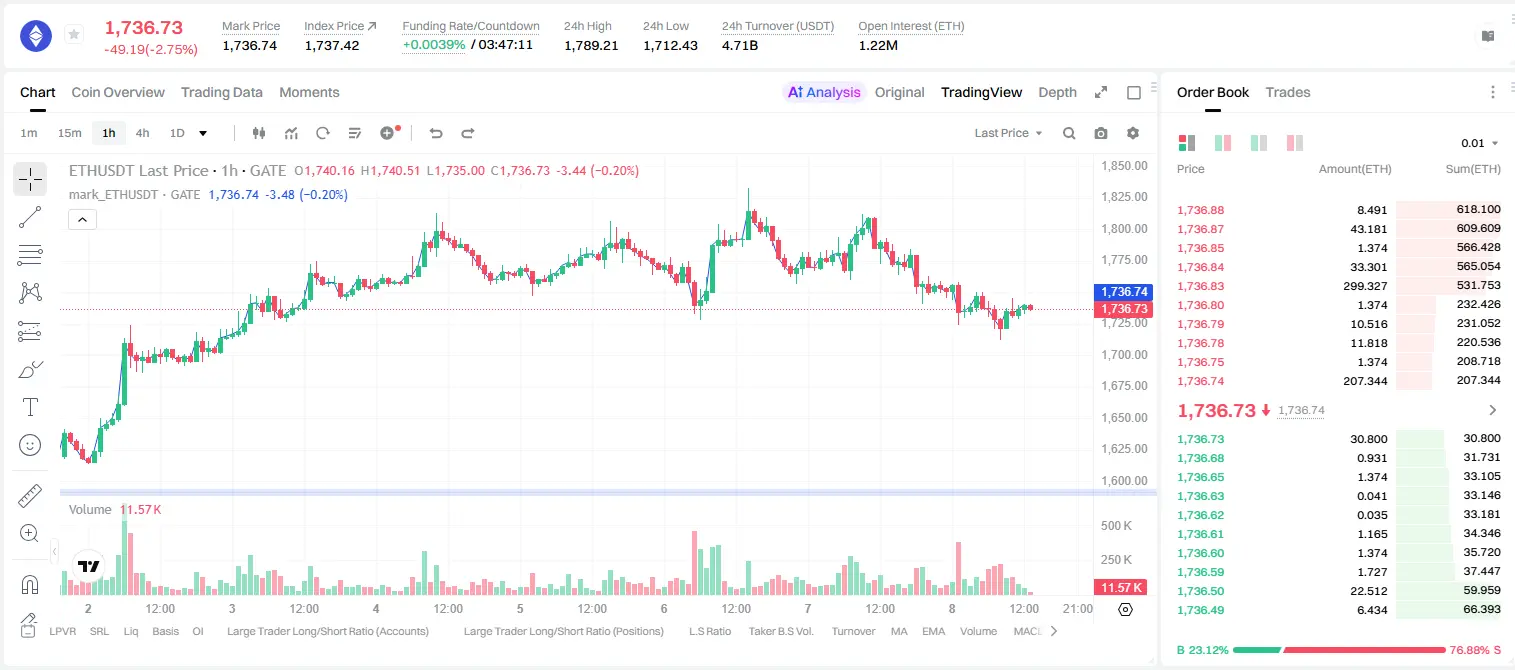
Task: Expand the 0.01 price precision dropdown
Action: 1480,143
